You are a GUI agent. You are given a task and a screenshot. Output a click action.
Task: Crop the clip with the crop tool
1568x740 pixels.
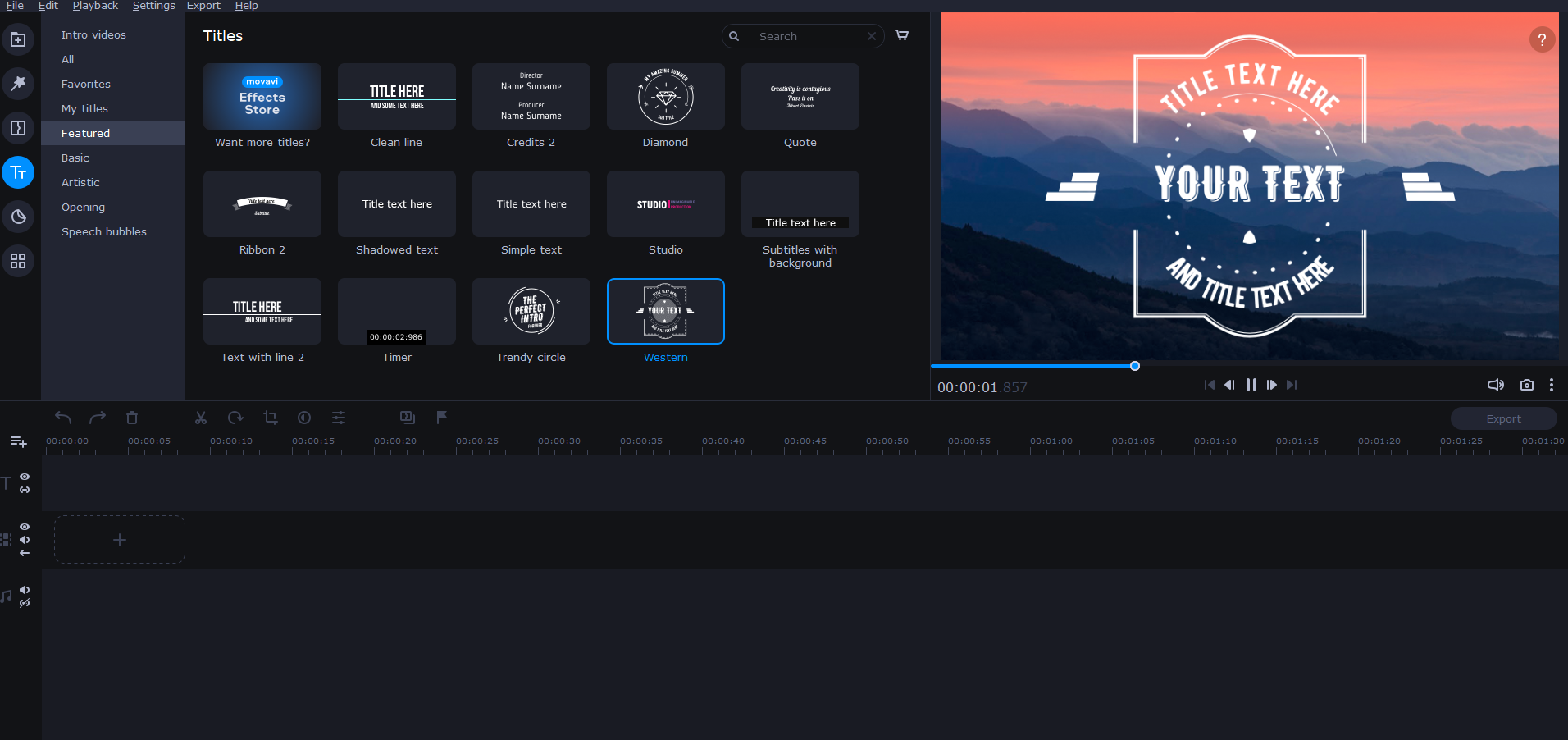[271, 418]
